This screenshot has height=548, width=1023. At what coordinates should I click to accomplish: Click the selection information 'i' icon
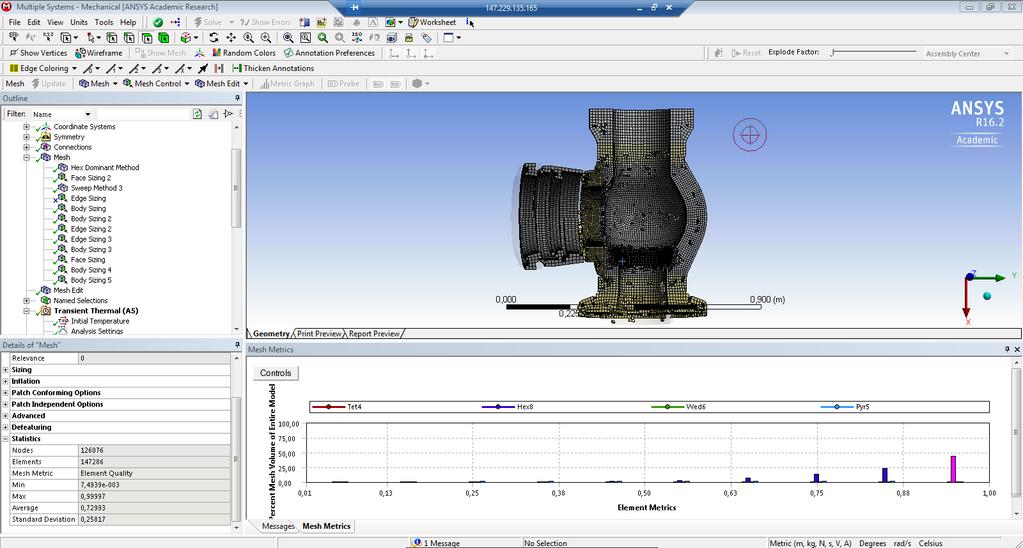[469, 22]
